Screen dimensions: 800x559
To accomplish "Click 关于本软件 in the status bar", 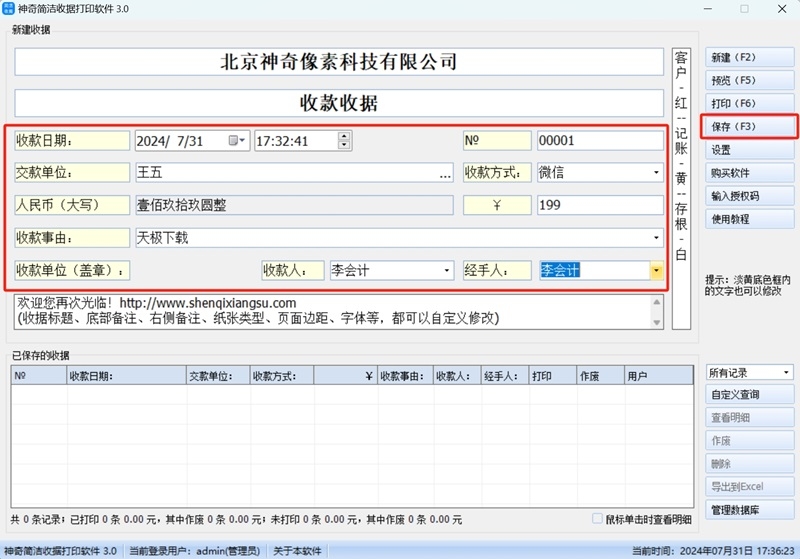I will tap(297, 551).
